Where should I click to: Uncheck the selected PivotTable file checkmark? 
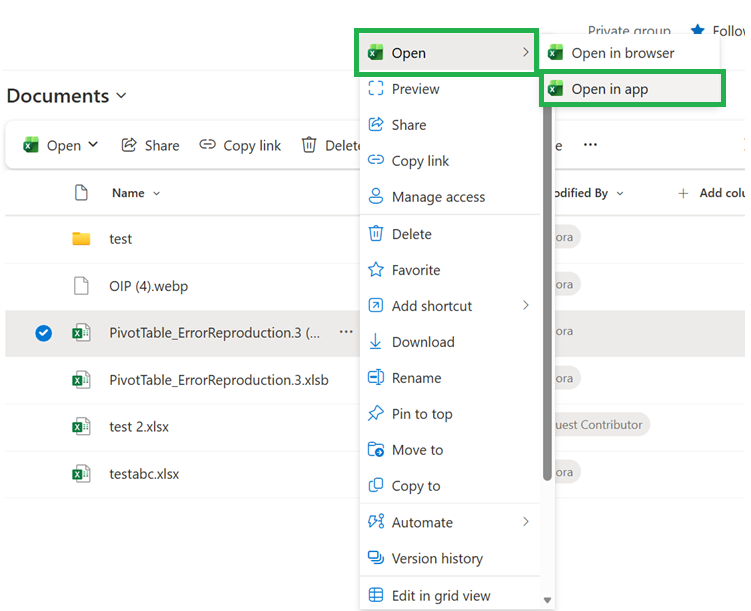pos(43,333)
